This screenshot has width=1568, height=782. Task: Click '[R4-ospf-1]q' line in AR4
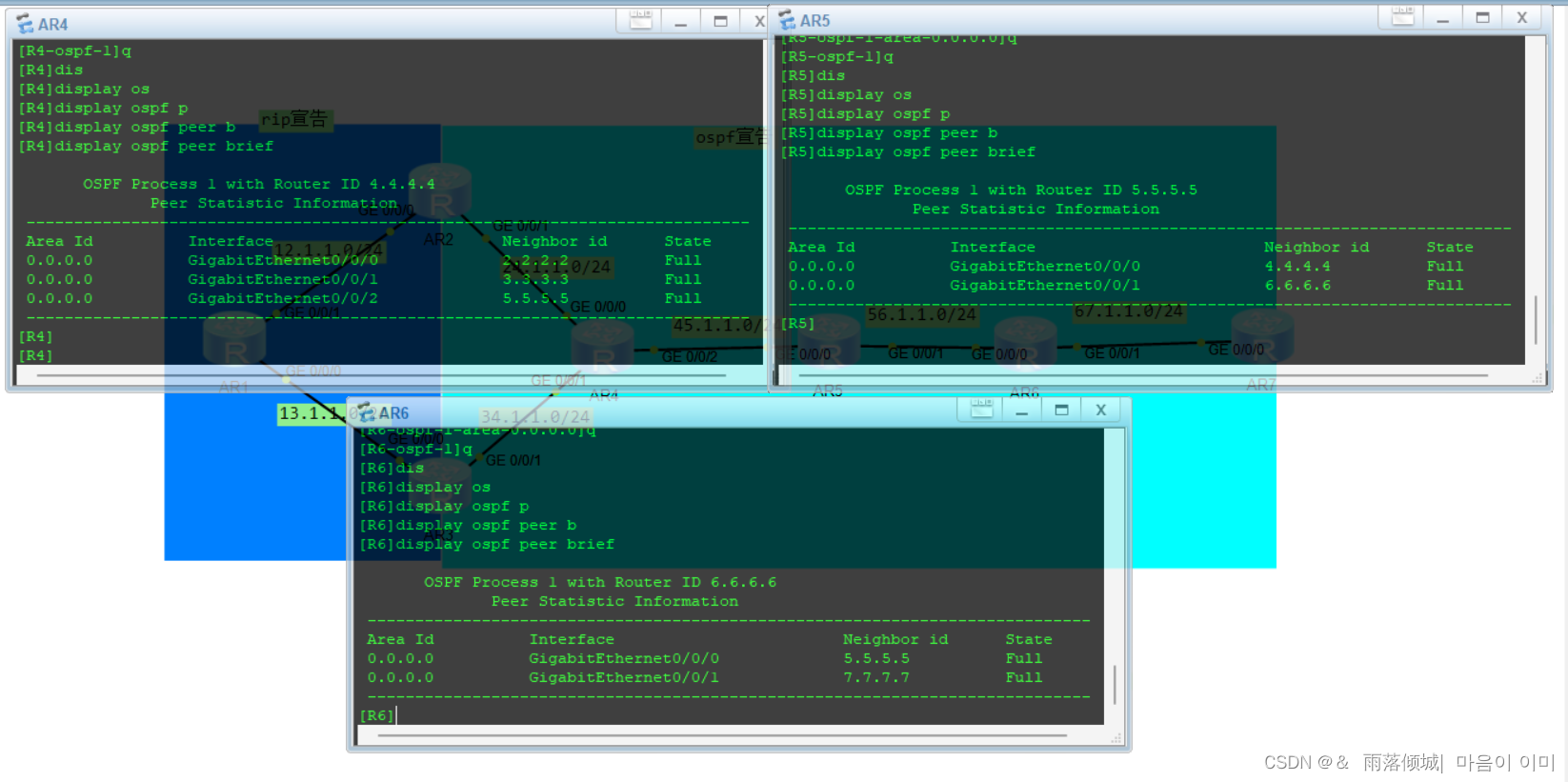click(74, 50)
